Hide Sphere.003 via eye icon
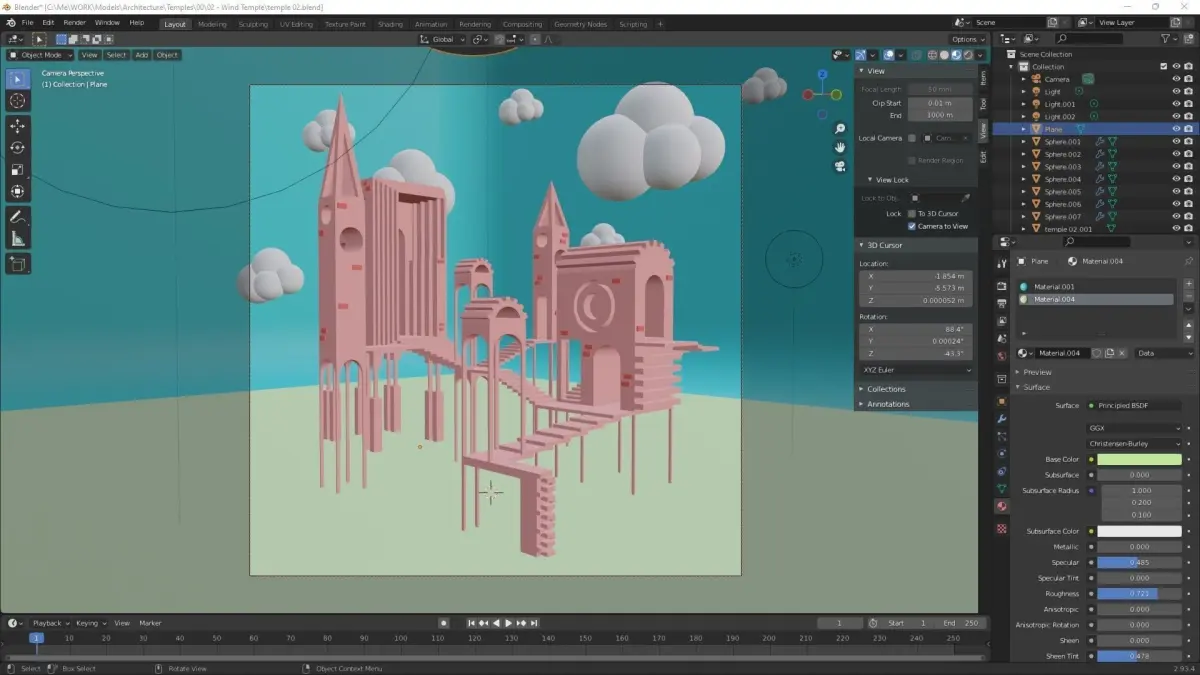The height and width of the screenshot is (675, 1200). tap(1176, 166)
